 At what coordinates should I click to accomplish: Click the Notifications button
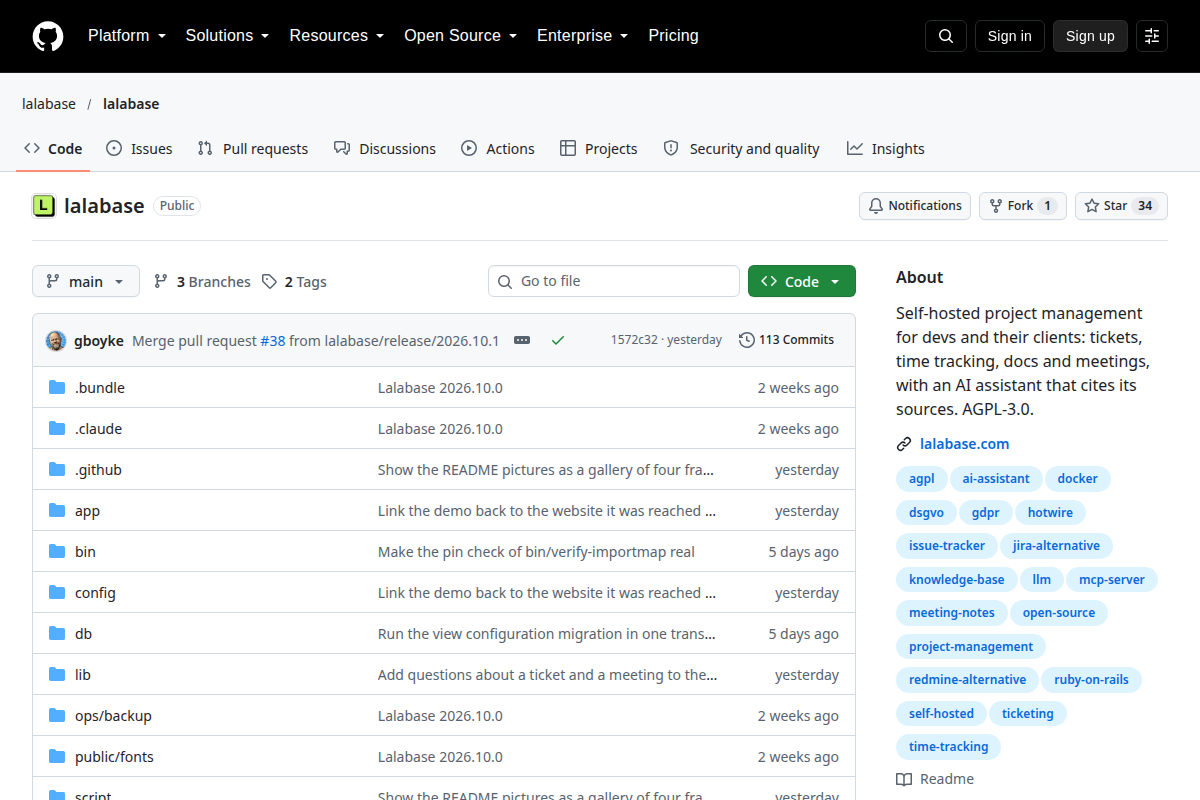915,206
